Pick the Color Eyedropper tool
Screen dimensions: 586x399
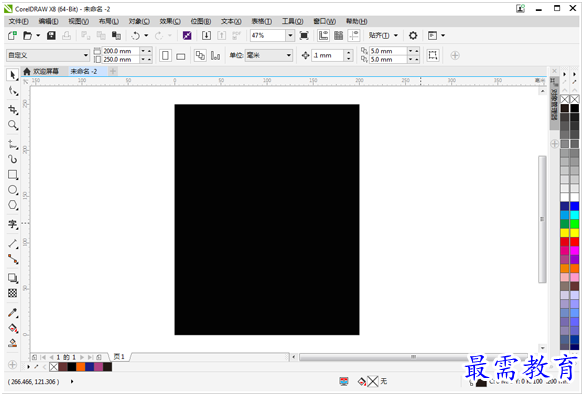(x=13, y=313)
